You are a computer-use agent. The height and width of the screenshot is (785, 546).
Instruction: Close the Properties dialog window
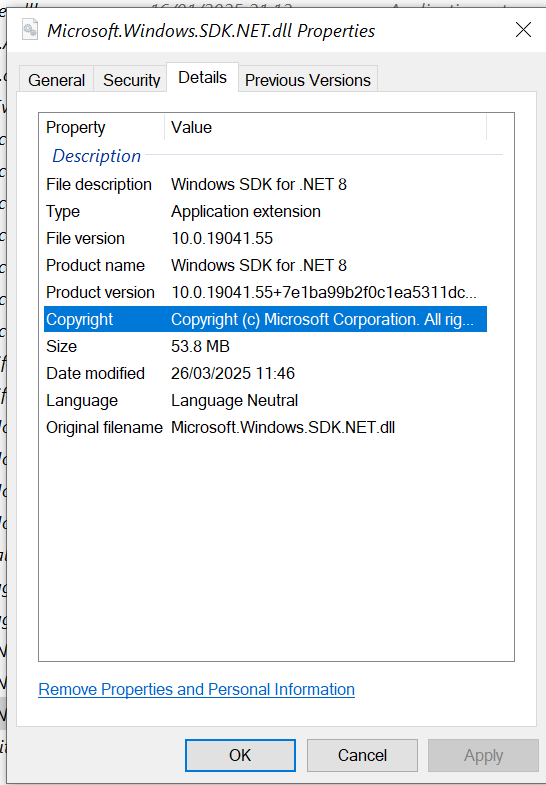523,30
